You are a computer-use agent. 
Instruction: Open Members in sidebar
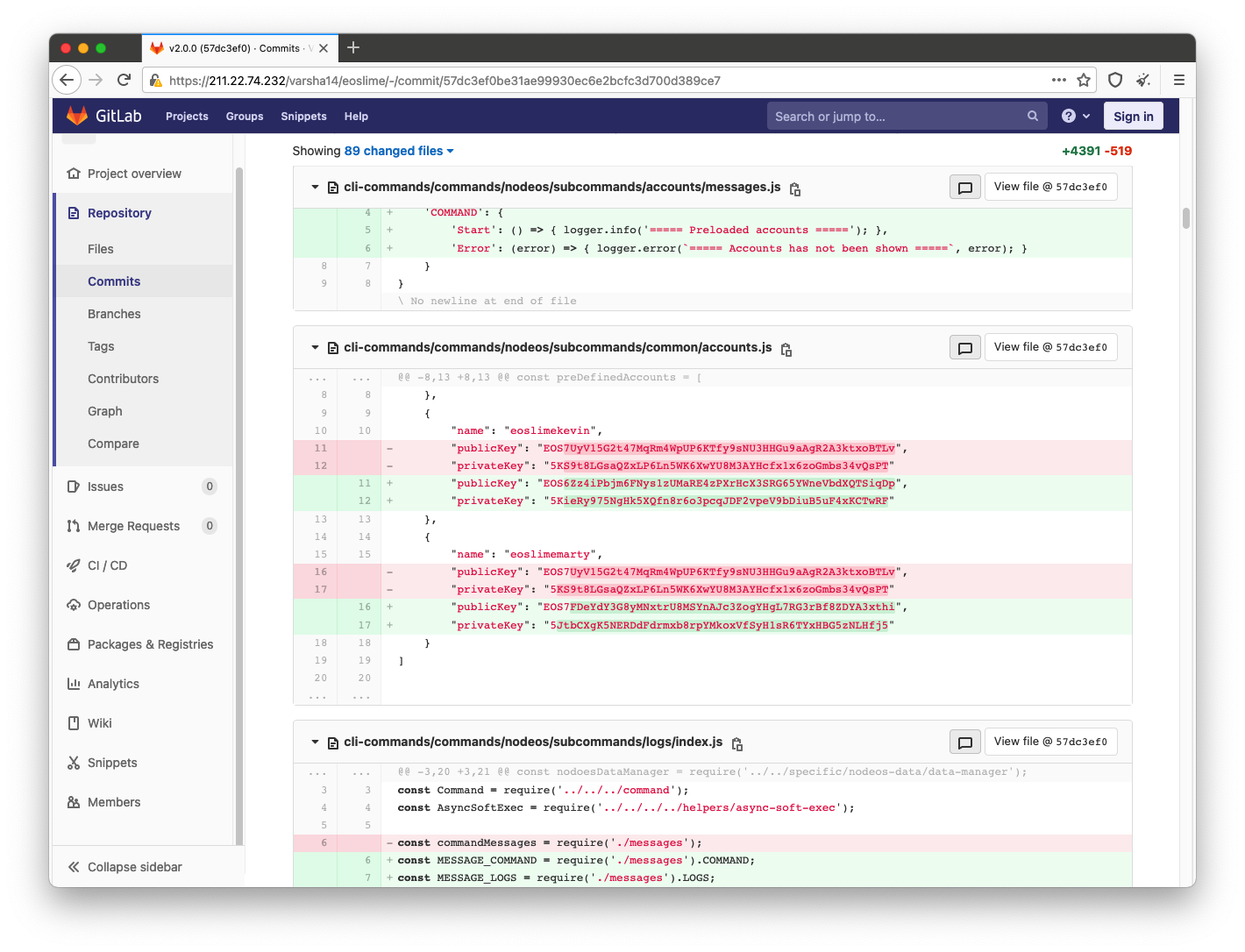114,802
